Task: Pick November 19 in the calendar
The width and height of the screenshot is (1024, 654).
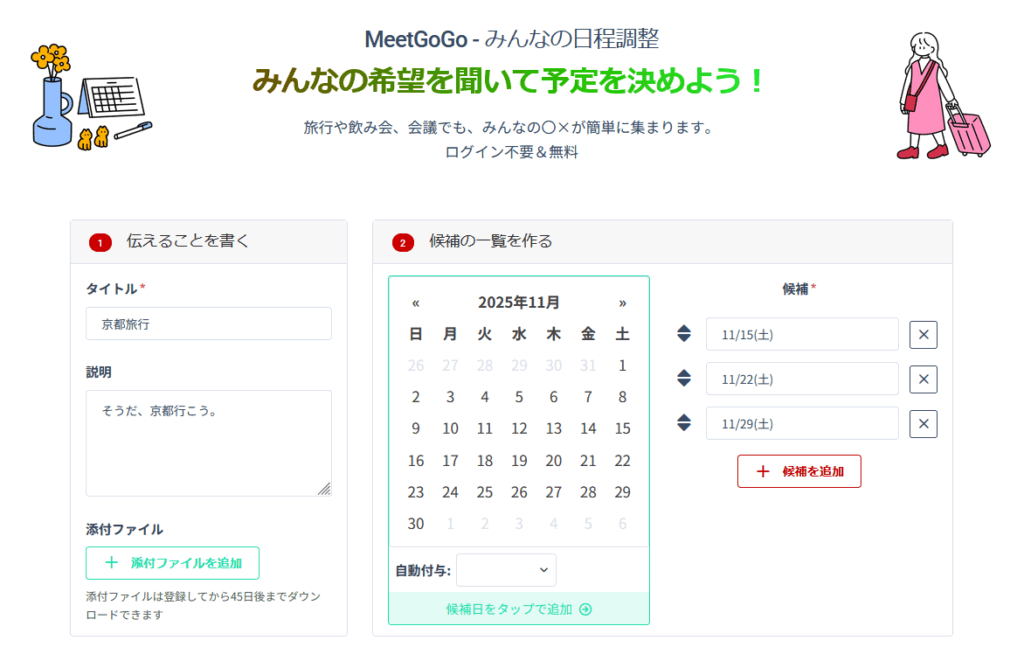Action: pyautogui.click(x=519, y=461)
